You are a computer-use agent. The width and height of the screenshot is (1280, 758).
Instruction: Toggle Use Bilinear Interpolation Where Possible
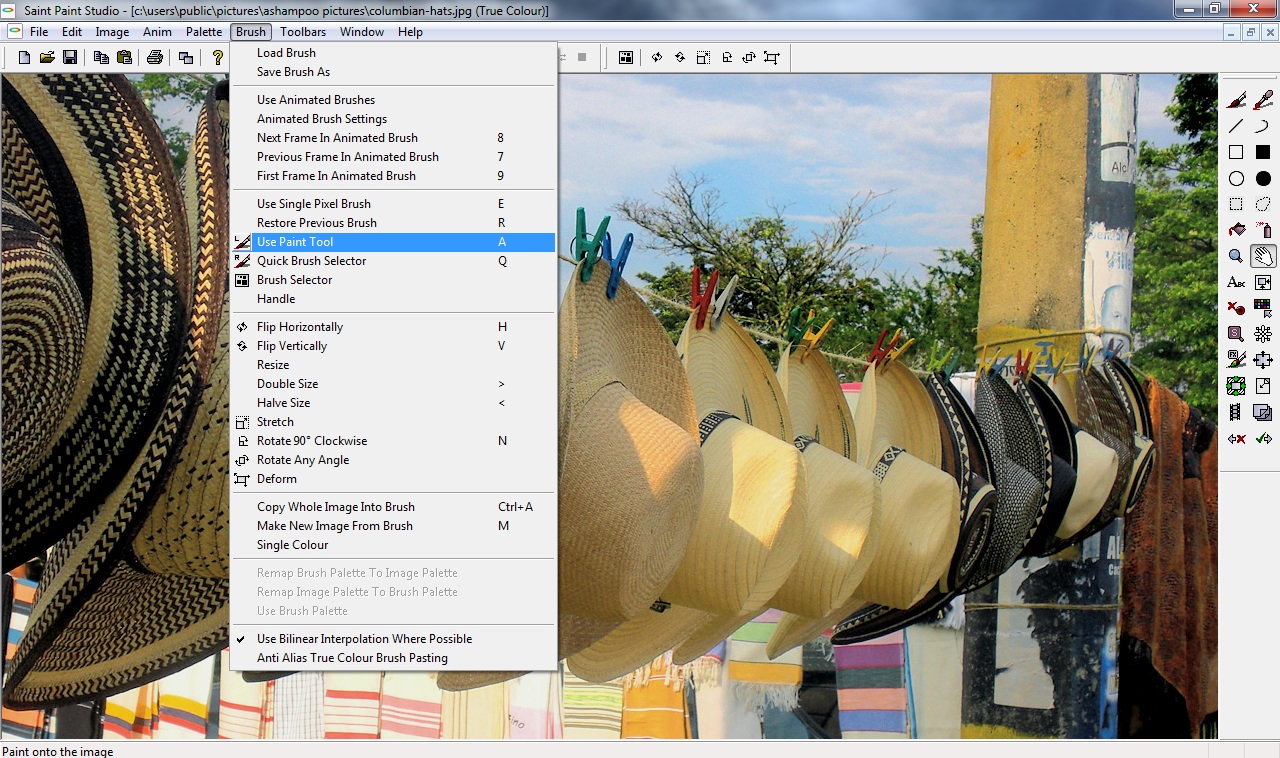[364, 639]
